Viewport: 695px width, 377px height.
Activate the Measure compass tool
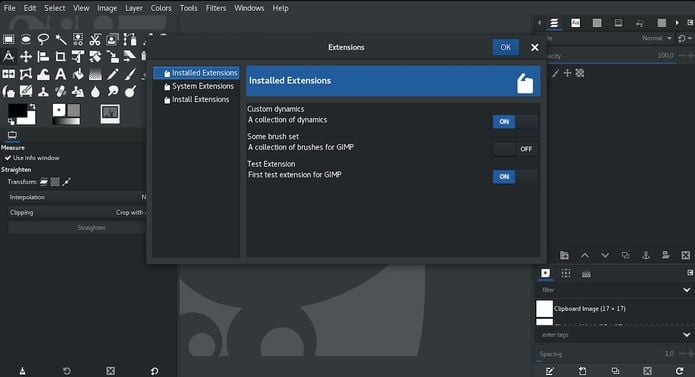click(x=8, y=57)
